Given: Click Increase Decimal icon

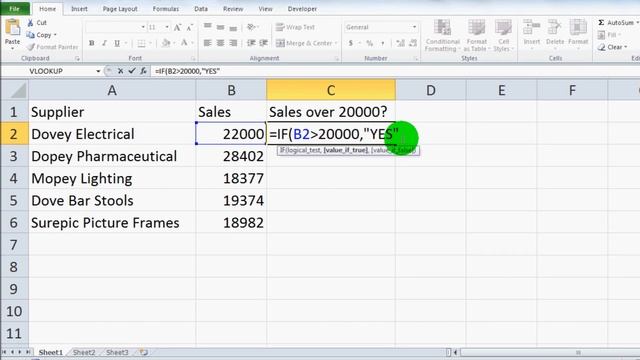Looking at the screenshot, I should [400, 43].
